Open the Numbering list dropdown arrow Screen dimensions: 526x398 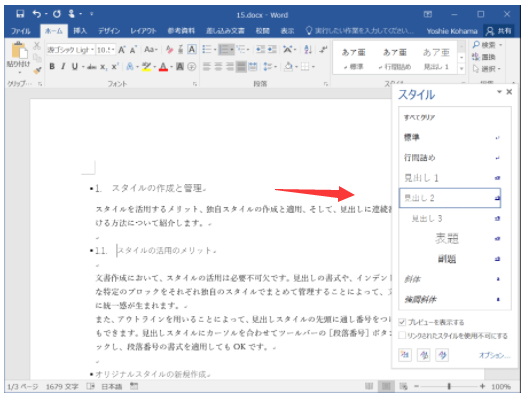pos(231,50)
